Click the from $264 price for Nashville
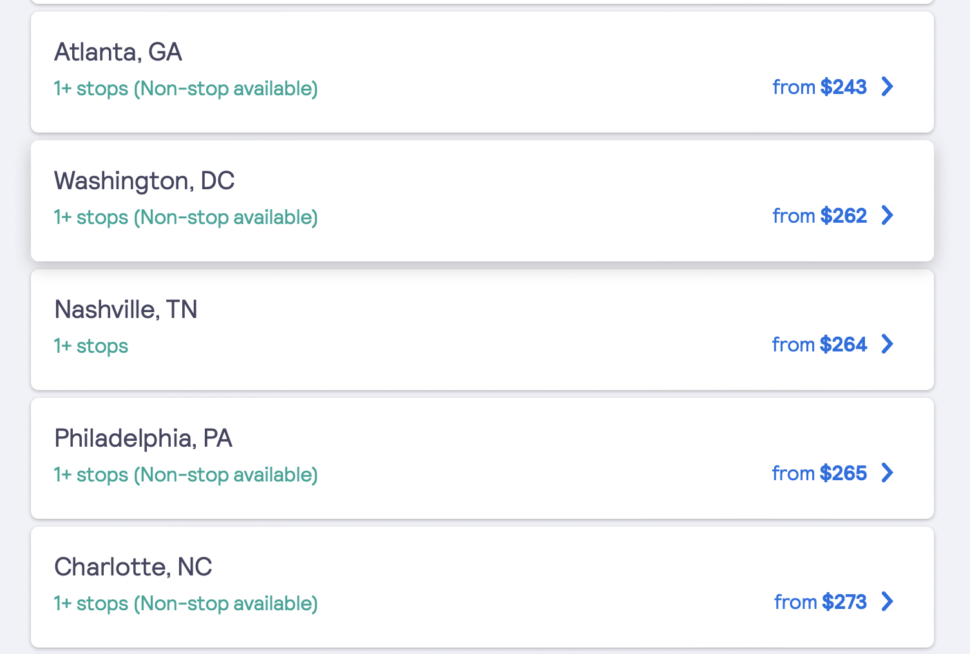The width and height of the screenshot is (970, 654). click(818, 344)
